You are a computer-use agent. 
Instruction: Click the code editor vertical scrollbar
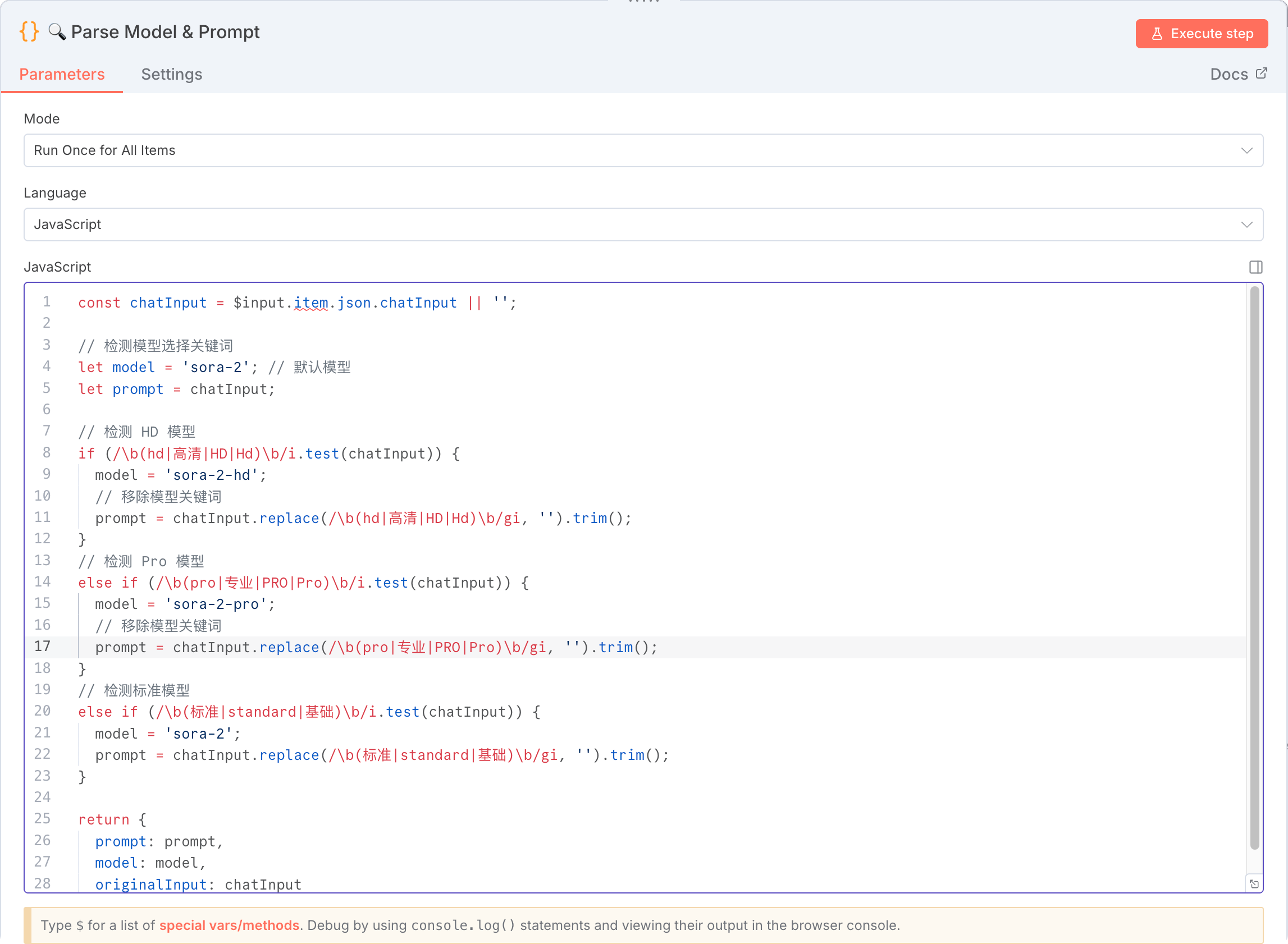point(1254,568)
